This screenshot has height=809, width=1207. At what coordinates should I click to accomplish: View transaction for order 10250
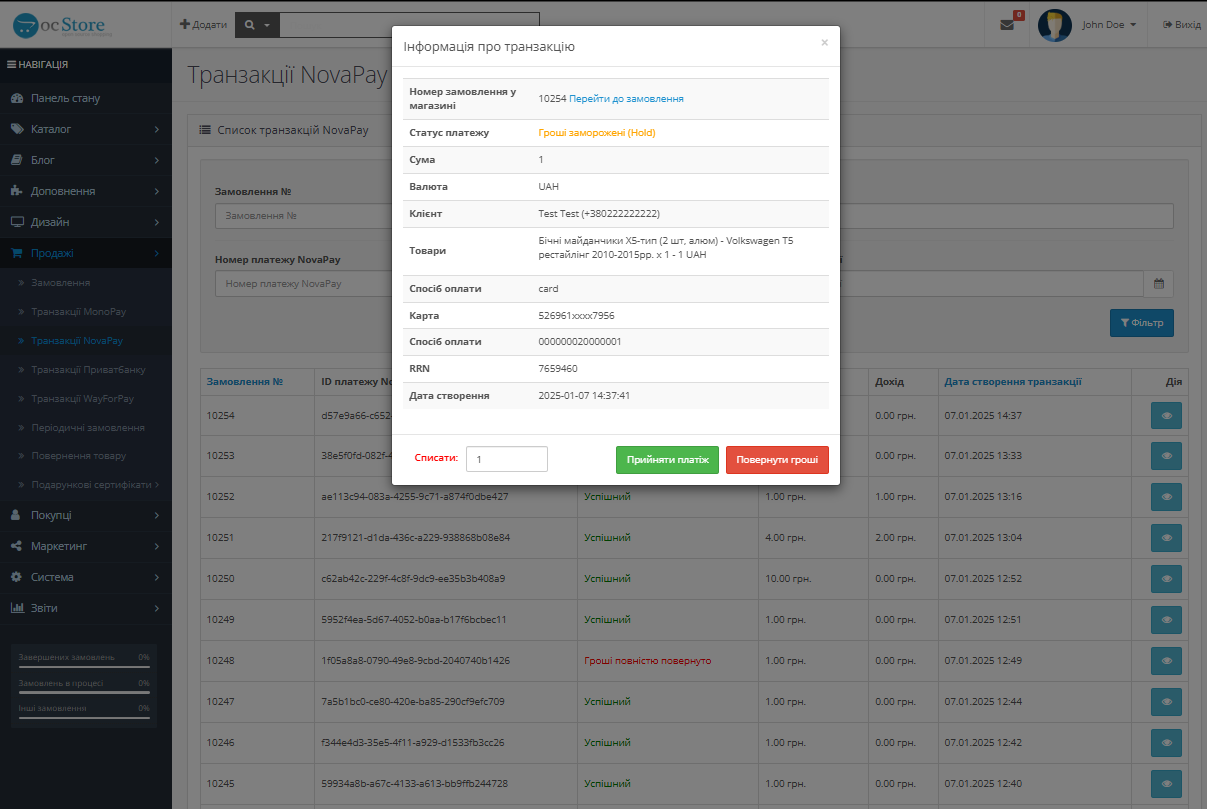[x=1166, y=579]
